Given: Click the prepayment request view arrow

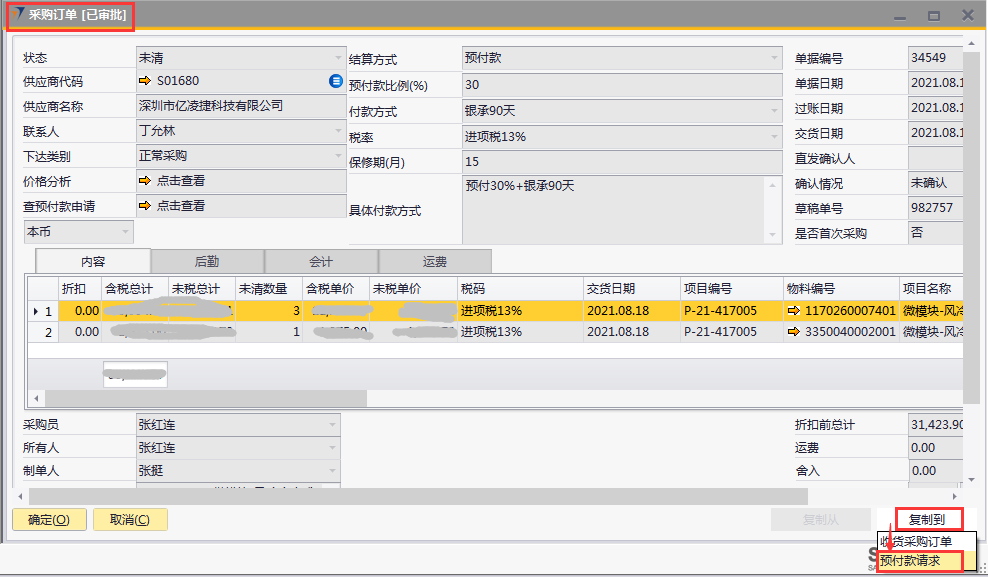Looking at the screenshot, I should [145, 206].
